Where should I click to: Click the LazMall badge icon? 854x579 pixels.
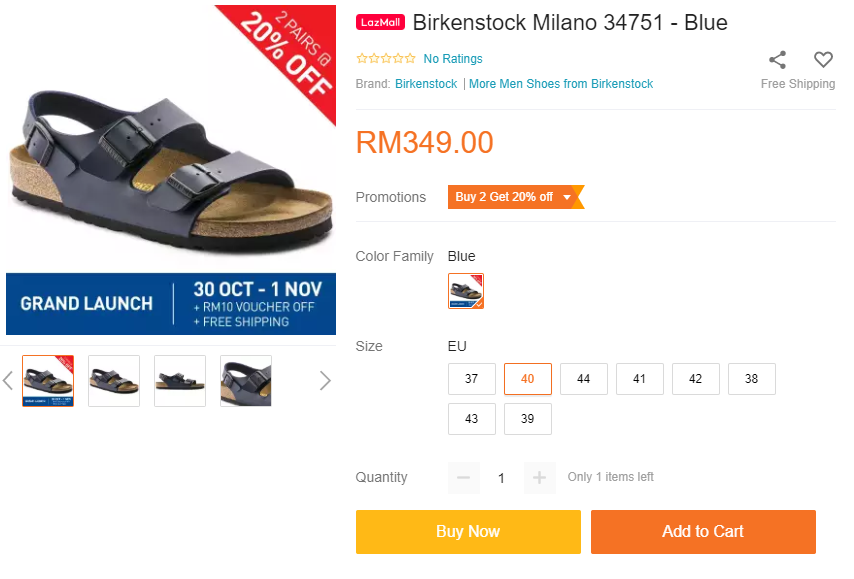point(380,23)
